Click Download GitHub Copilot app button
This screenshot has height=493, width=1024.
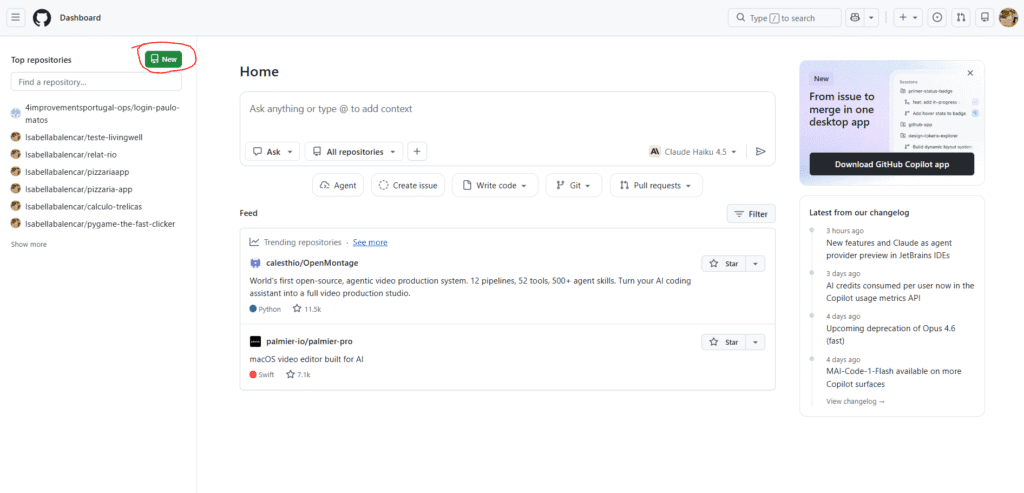(x=891, y=165)
